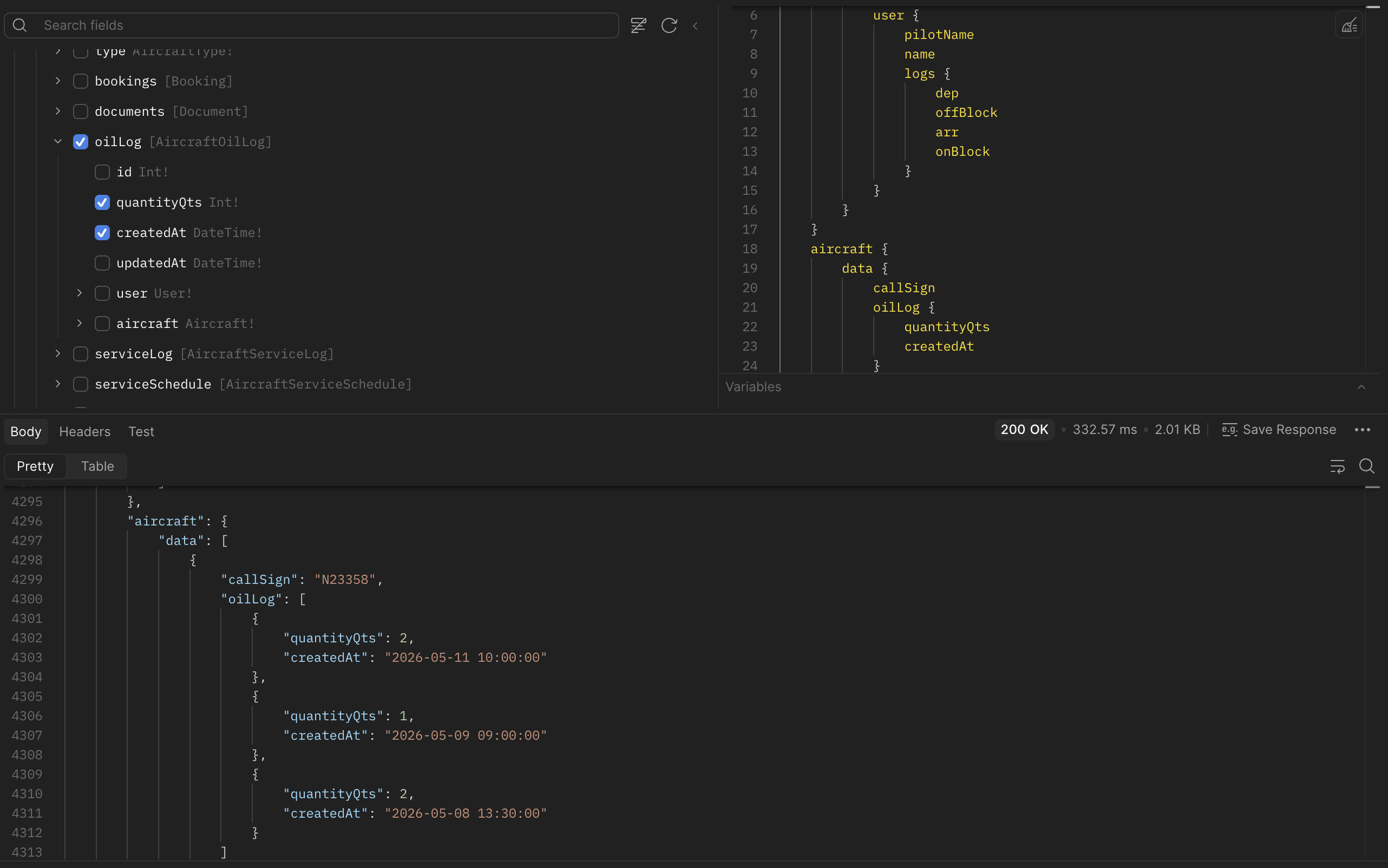Focus the Search fields input
This screenshot has height=868, width=1388.
point(311,25)
